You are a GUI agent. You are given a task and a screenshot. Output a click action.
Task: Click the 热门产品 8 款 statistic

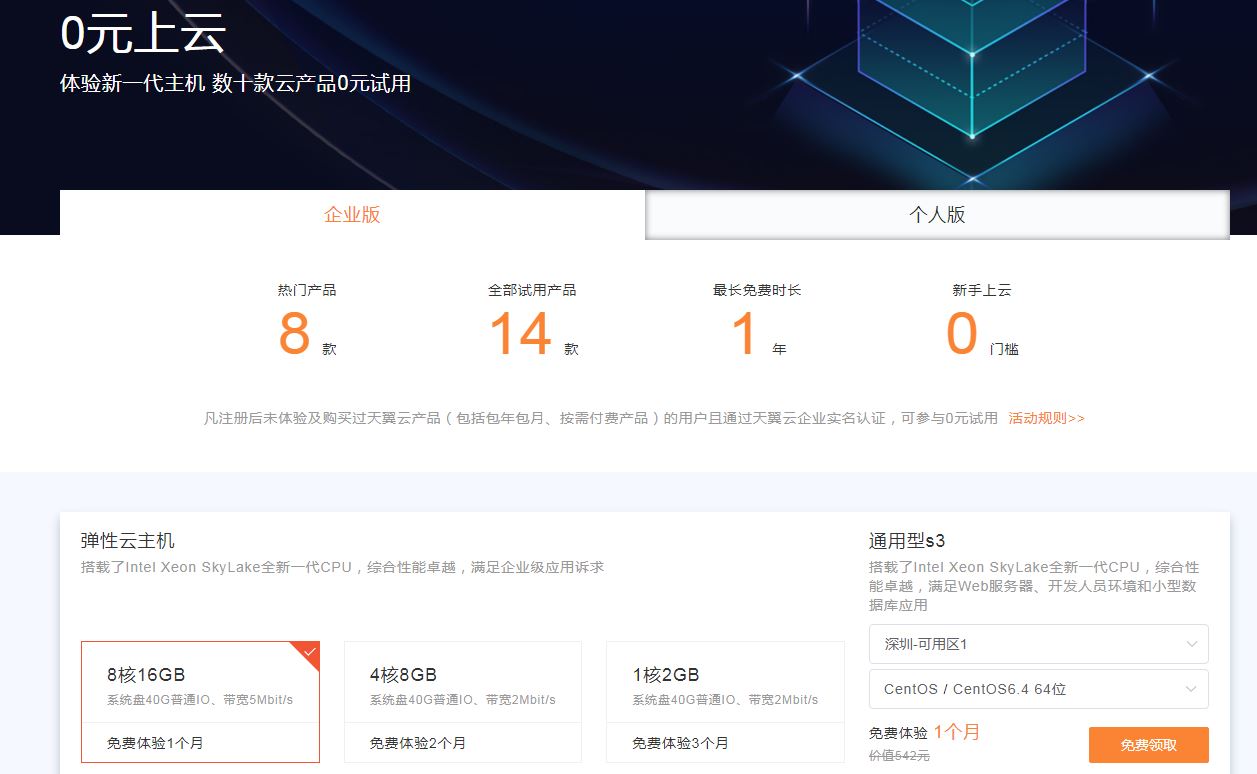tap(307, 320)
